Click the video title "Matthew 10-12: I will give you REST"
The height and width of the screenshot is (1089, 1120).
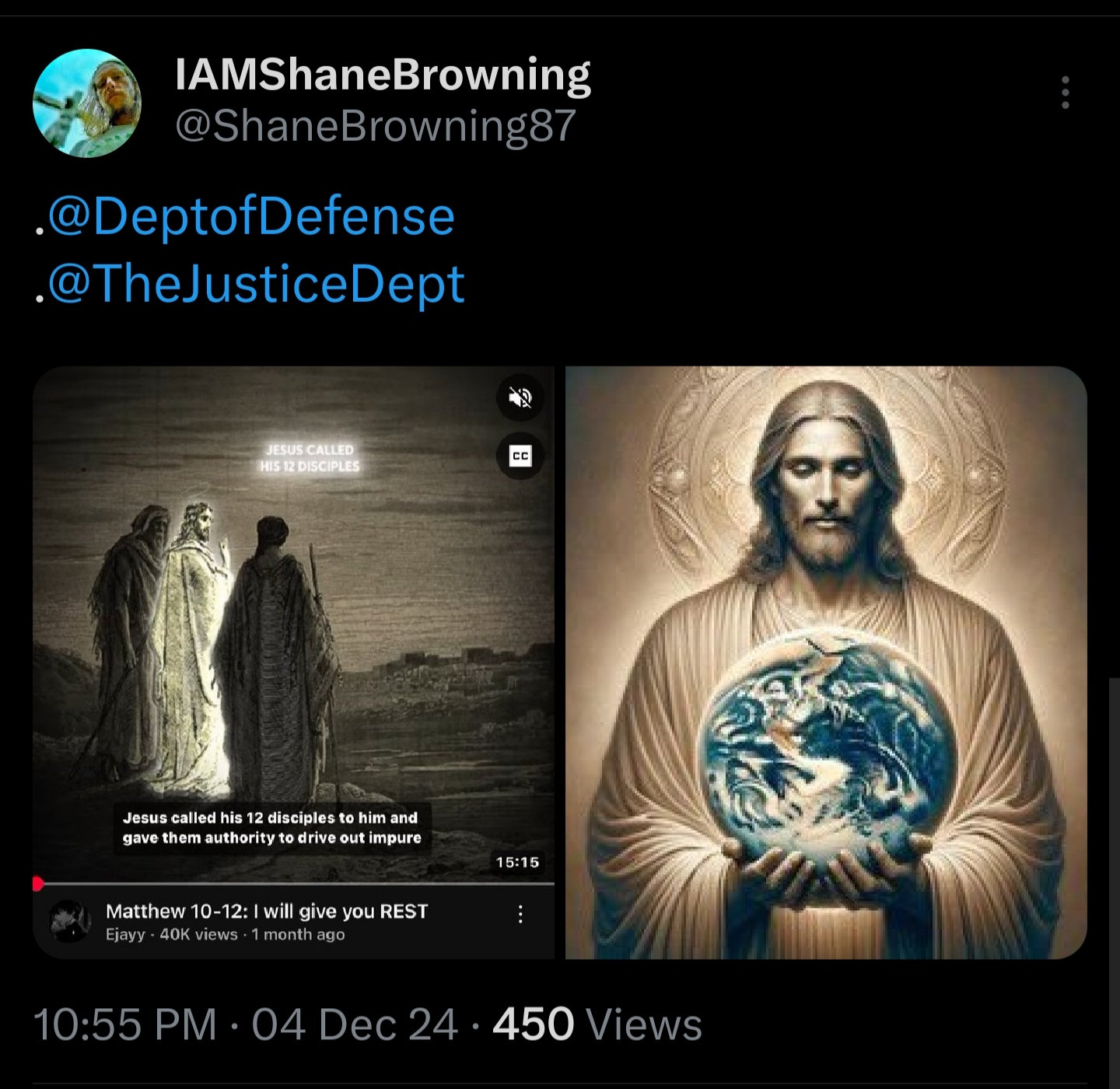pyautogui.click(x=267, y=911)
